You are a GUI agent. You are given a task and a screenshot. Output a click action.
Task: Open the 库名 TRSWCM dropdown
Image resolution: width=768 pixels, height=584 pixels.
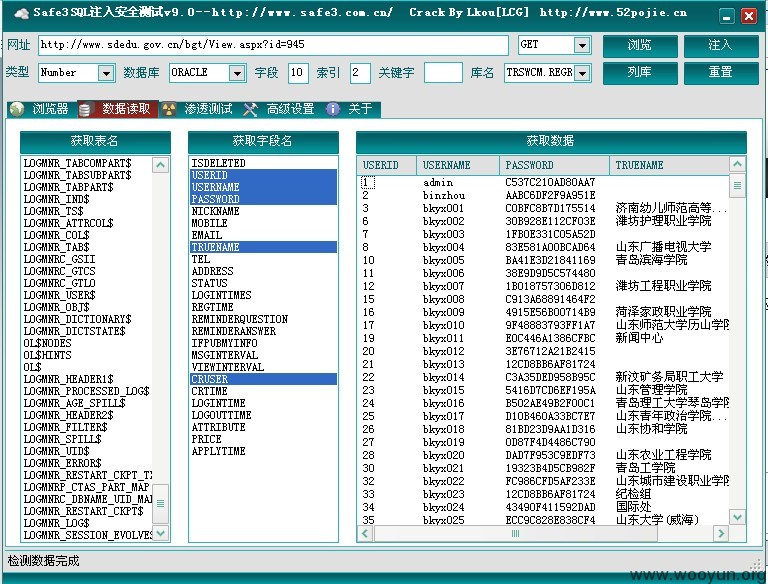point(582,73)
